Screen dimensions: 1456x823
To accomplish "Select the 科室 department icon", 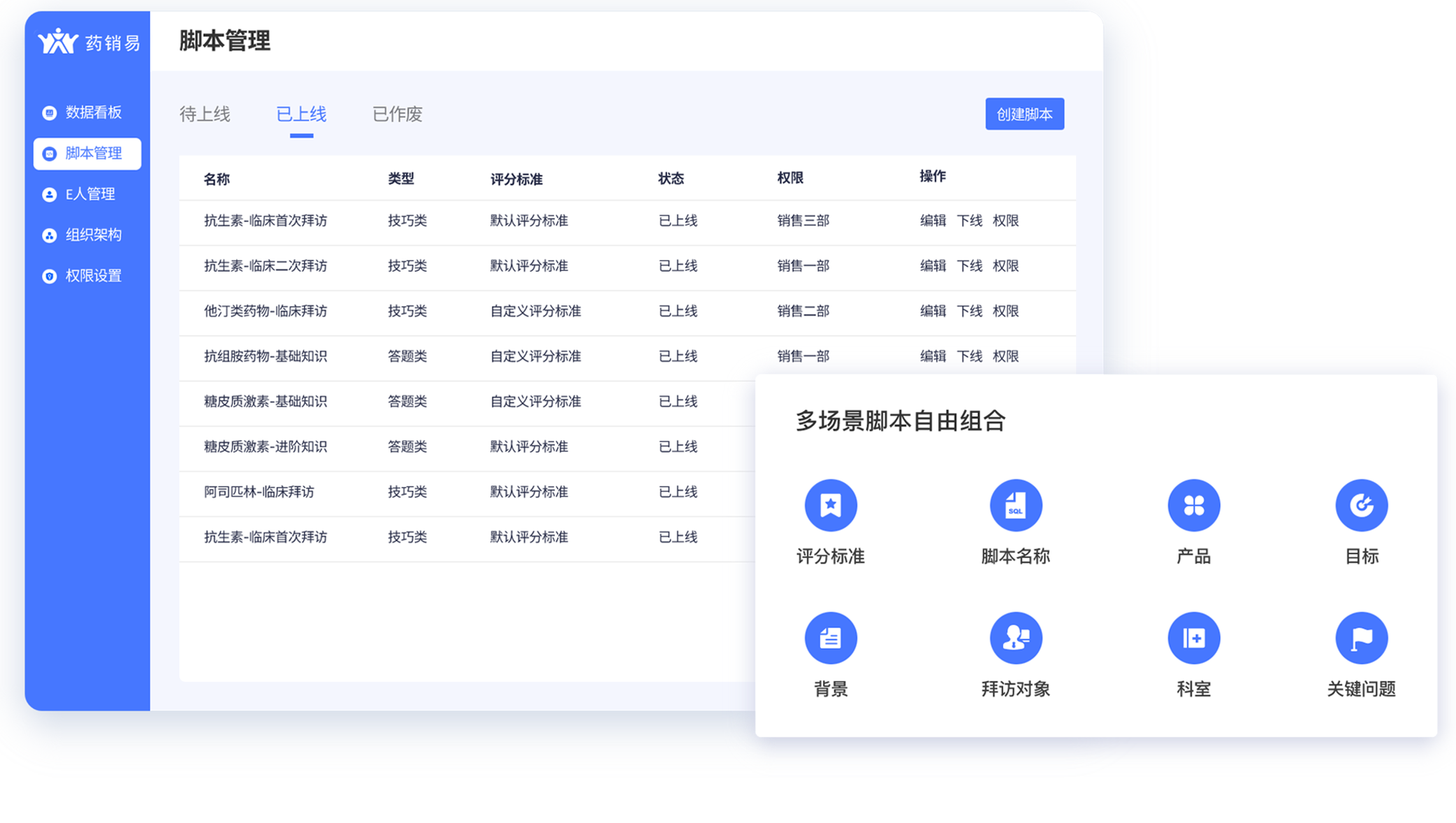I will (x=1193, y=638).
